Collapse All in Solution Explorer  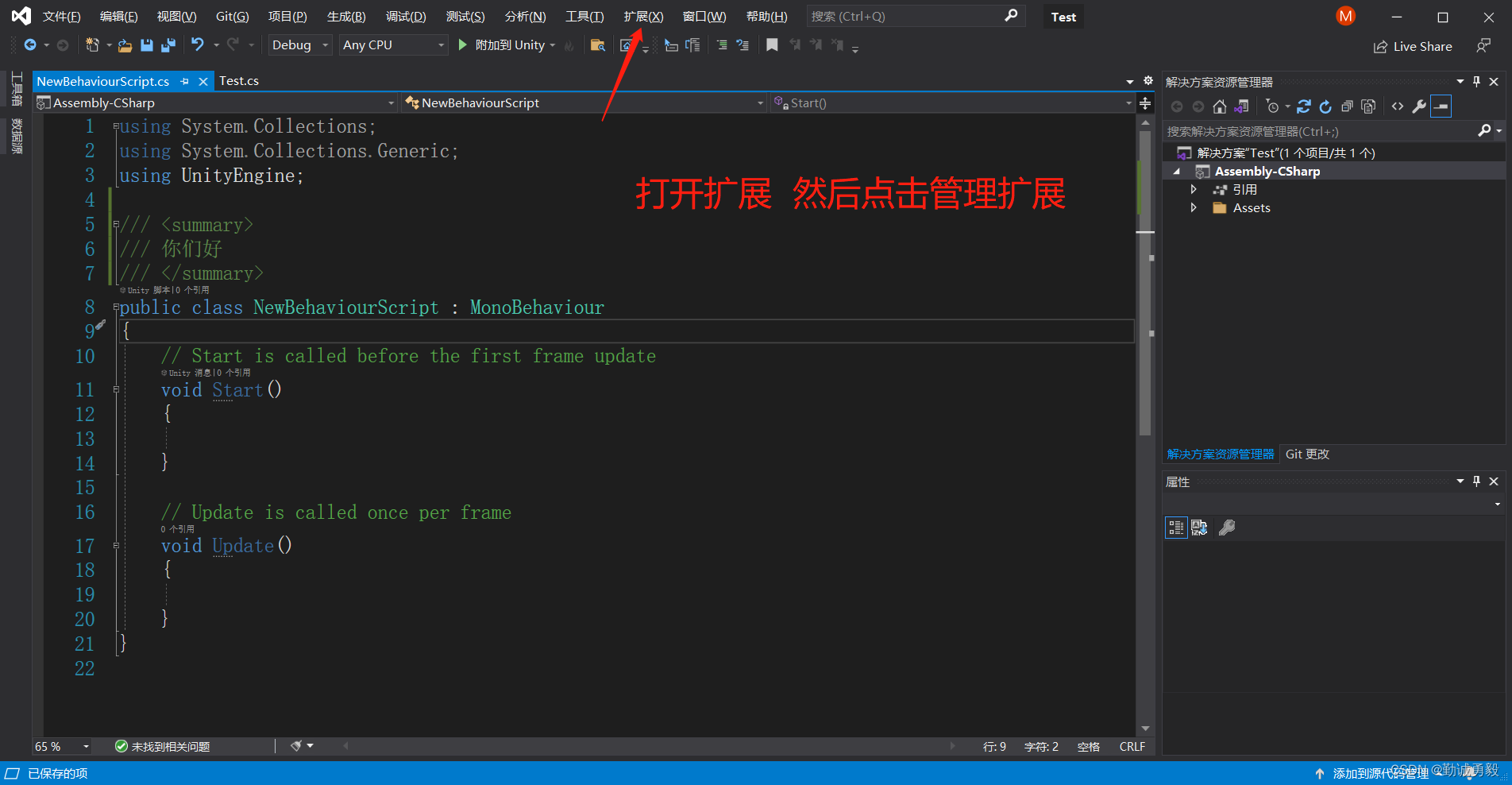[x=1347, y=106]
